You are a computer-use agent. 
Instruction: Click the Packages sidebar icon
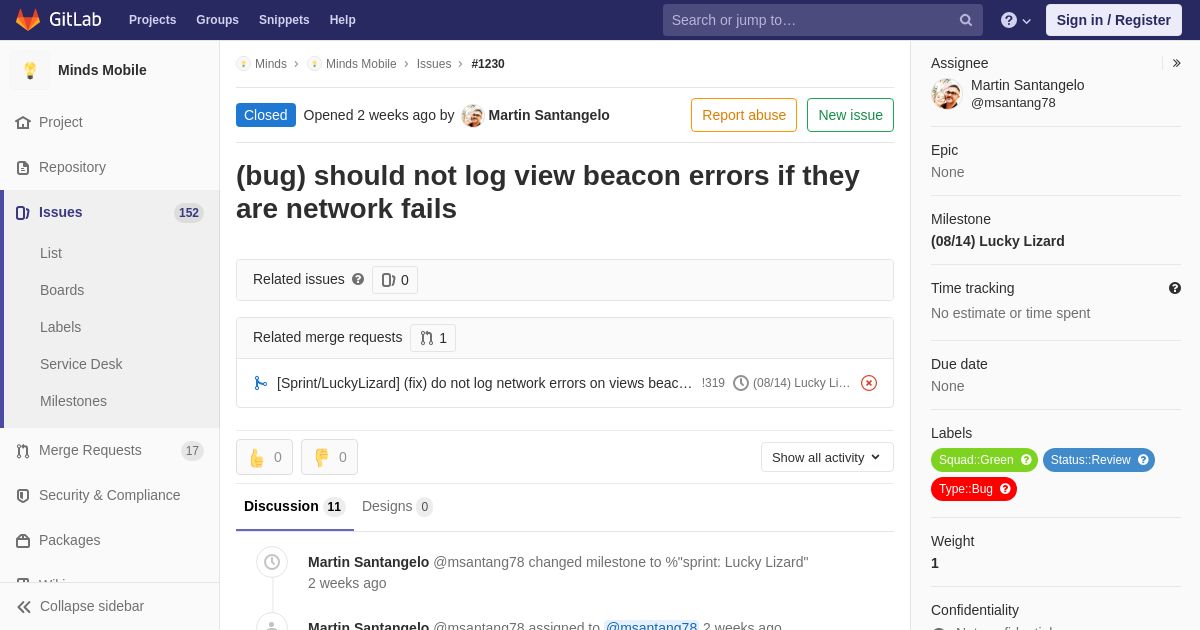tap(23, 541)
